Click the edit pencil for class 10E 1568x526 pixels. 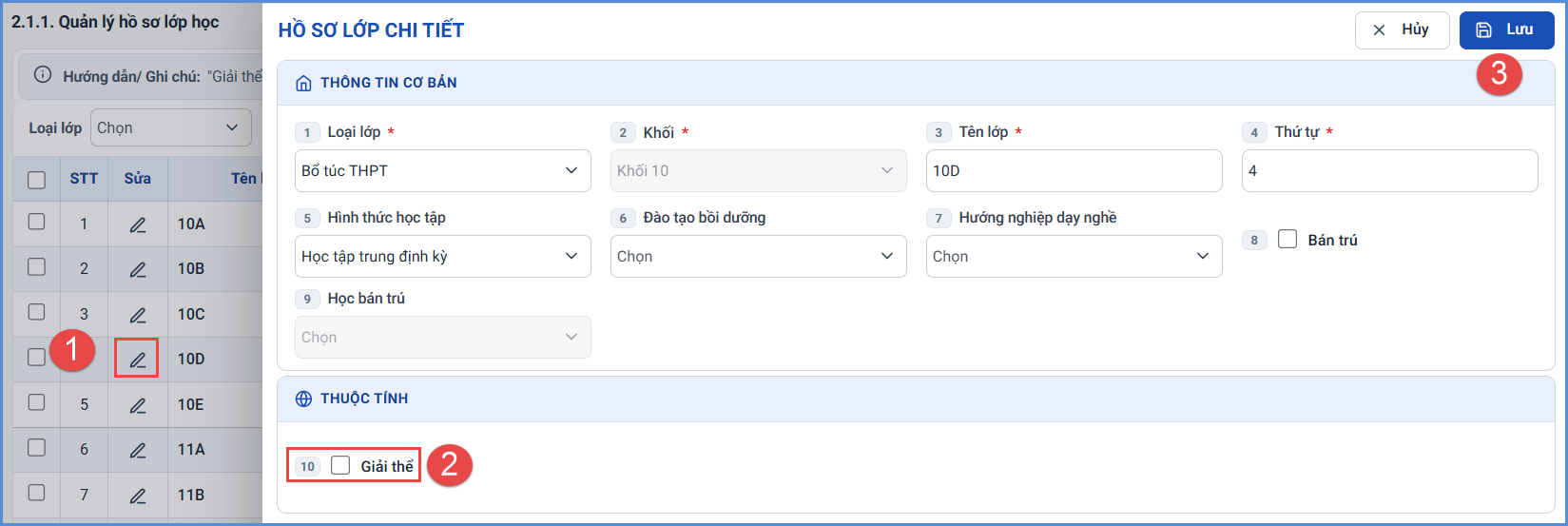pyautogui.click(x=138, y=405)
